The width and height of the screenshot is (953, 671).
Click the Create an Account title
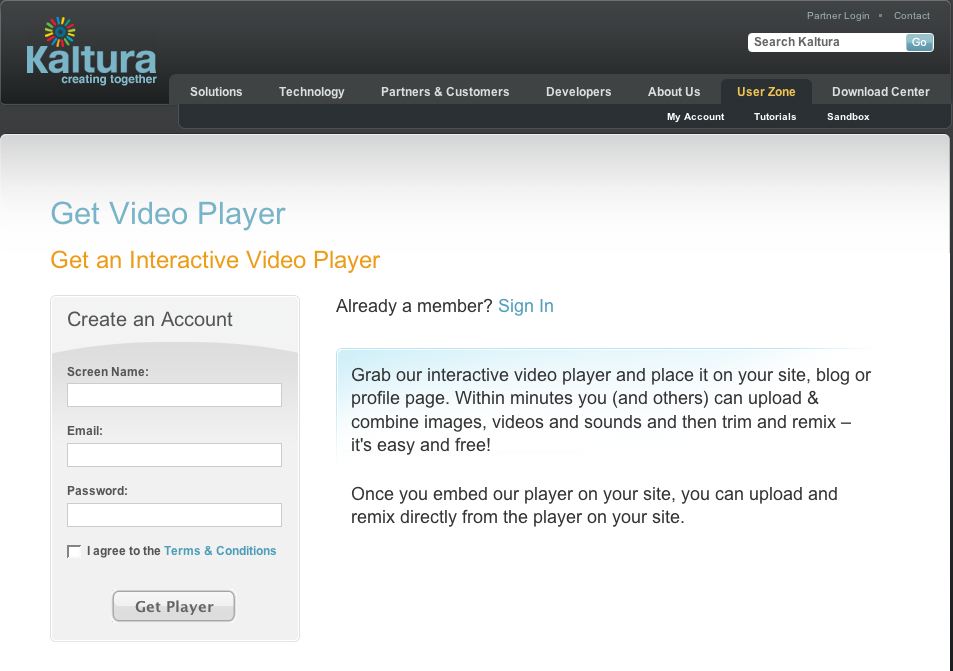coord(150,319)
